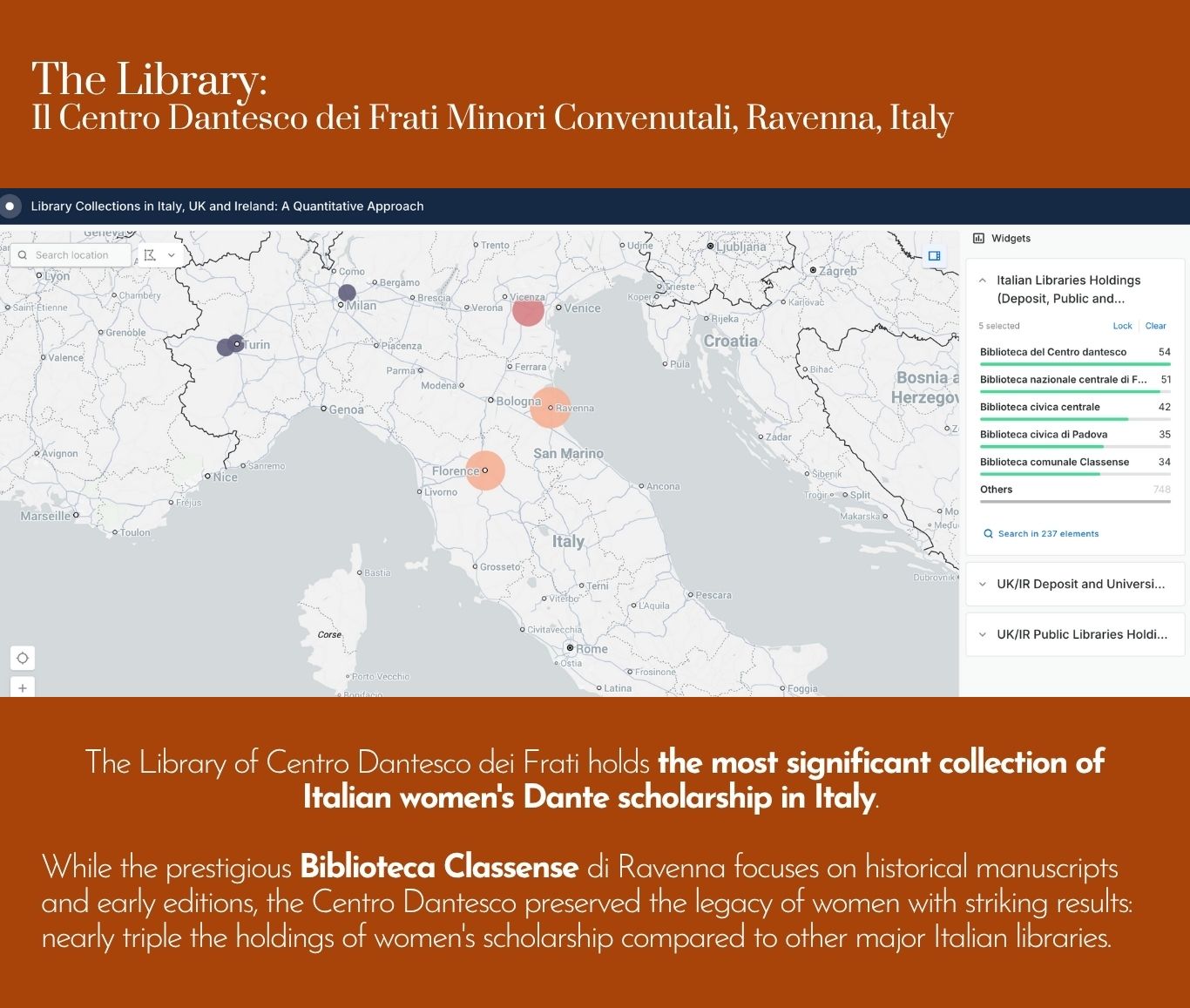The width and height of the screenshot is (1190, 1008).
Task: Click the magnifier in Search location box
Action: (23, 255)
